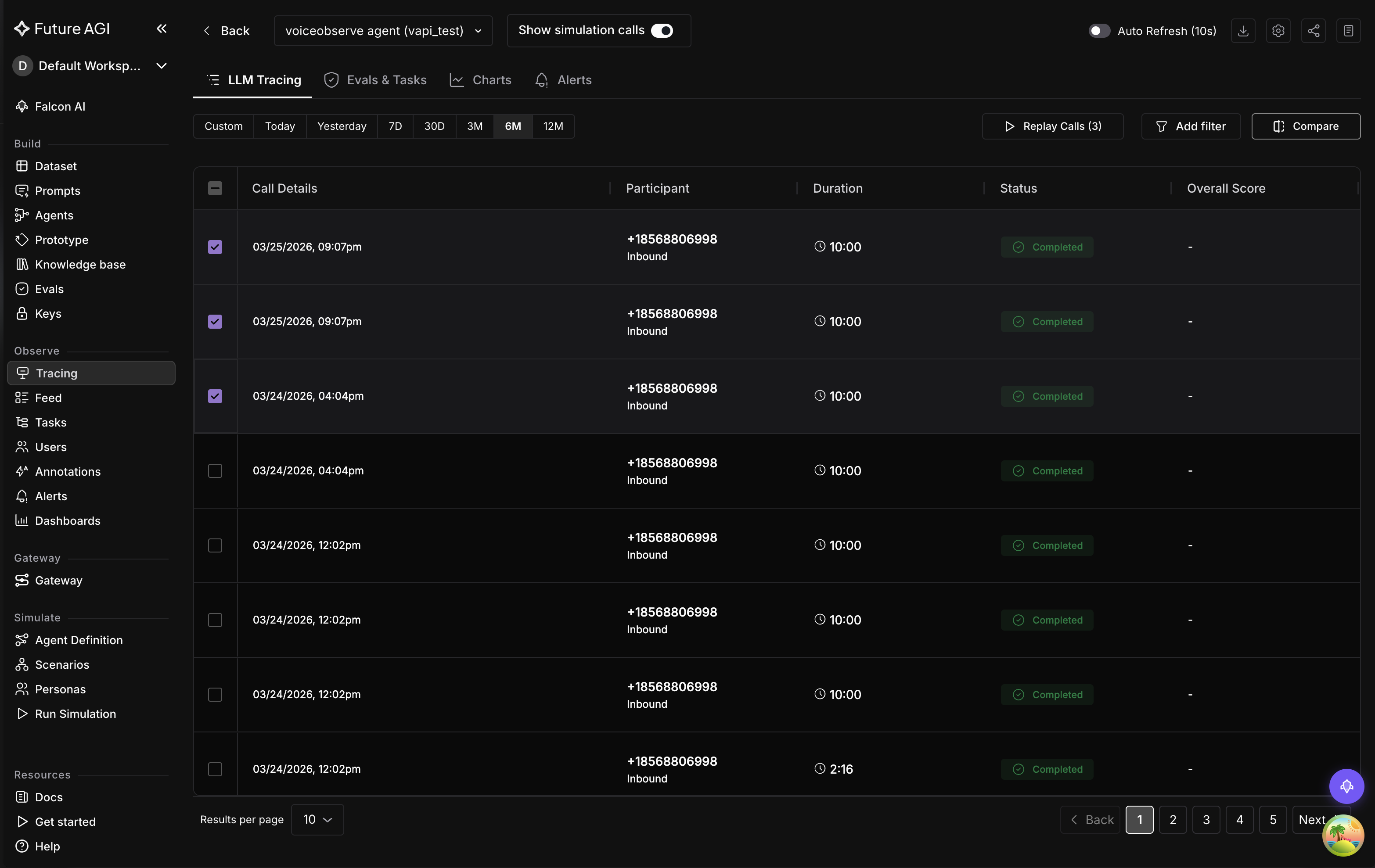The image size is (1375, 868).
Task: Select the 7D time range
Action: coord(395,126)
